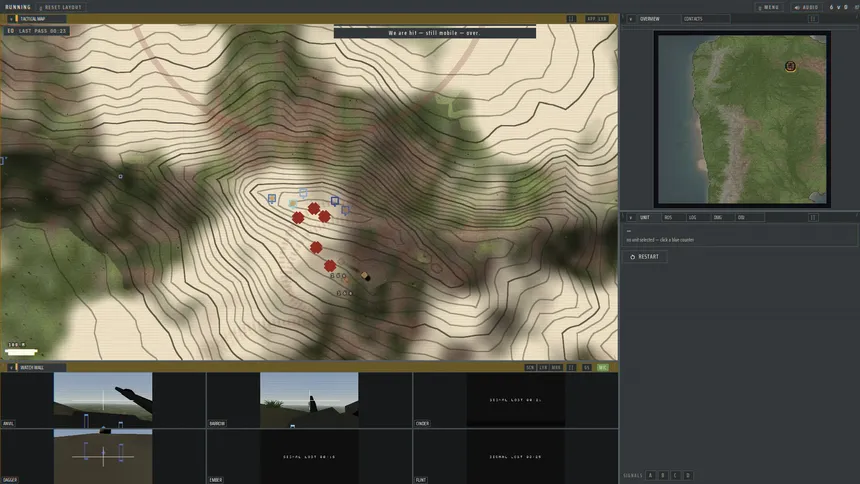This screenshot has width=860, height=484.
Task: Toggle the LYR watch wall mode
Action: (543, 368)
